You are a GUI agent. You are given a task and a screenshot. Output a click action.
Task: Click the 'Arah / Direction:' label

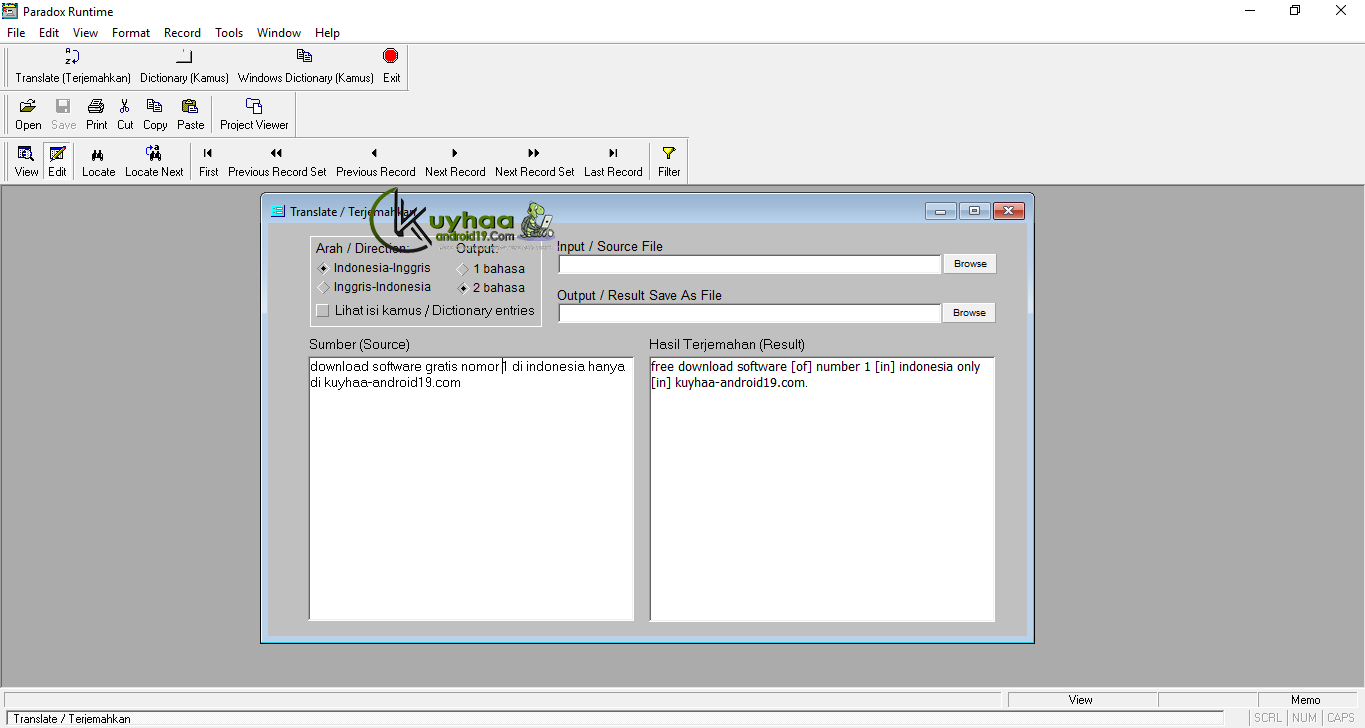(362, 248)
